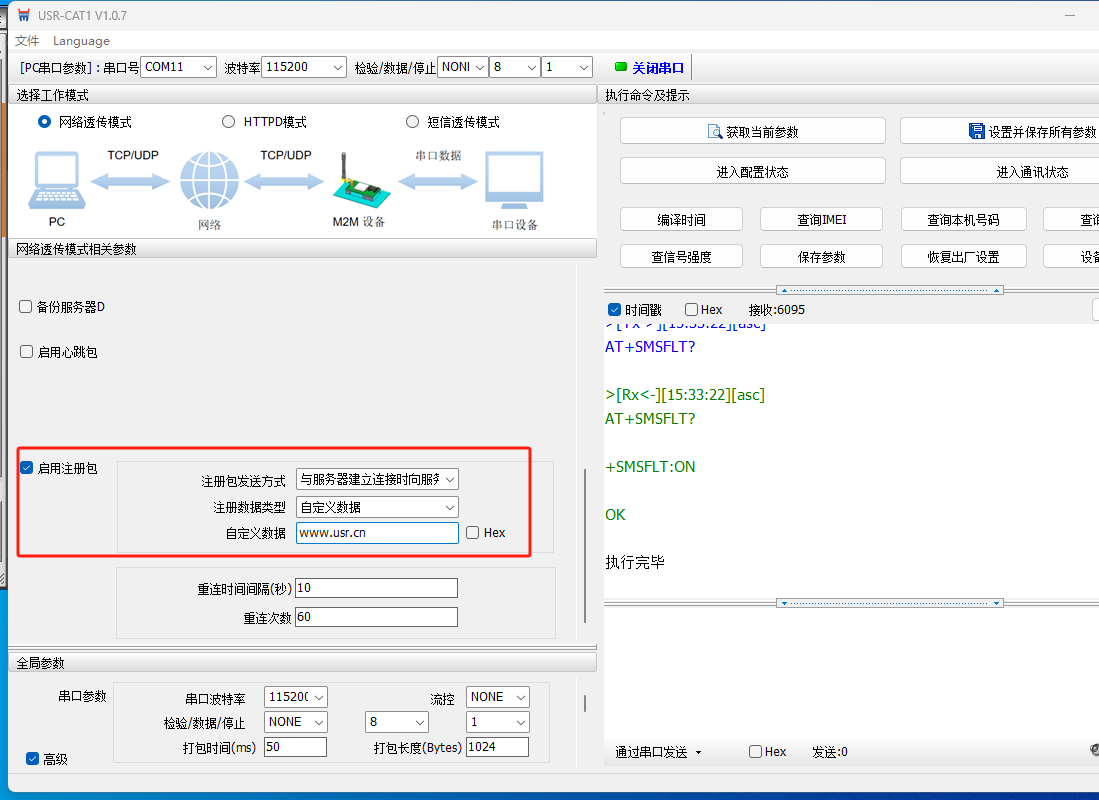The image size is (1099, 800).
Task: Click the query IMEI button
Action: click(821, 220)
